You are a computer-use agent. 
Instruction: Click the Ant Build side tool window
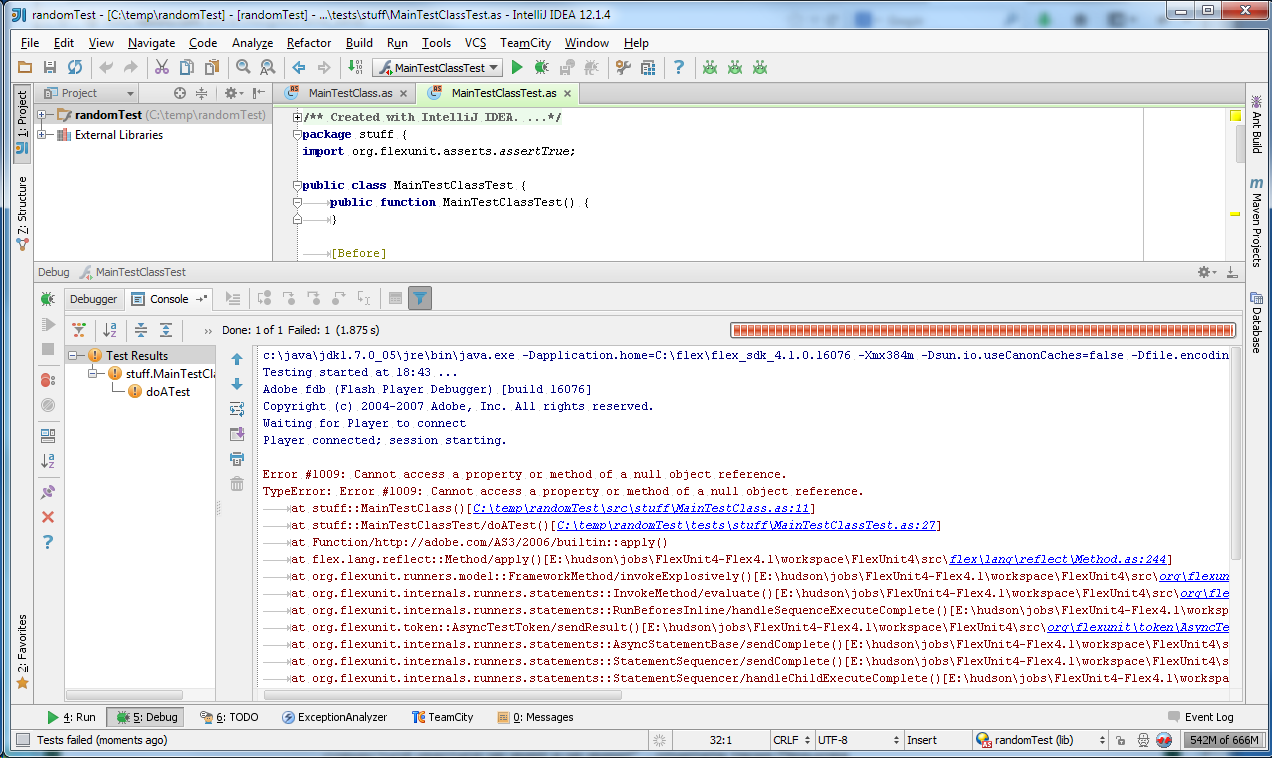(x=1256, y=124)
